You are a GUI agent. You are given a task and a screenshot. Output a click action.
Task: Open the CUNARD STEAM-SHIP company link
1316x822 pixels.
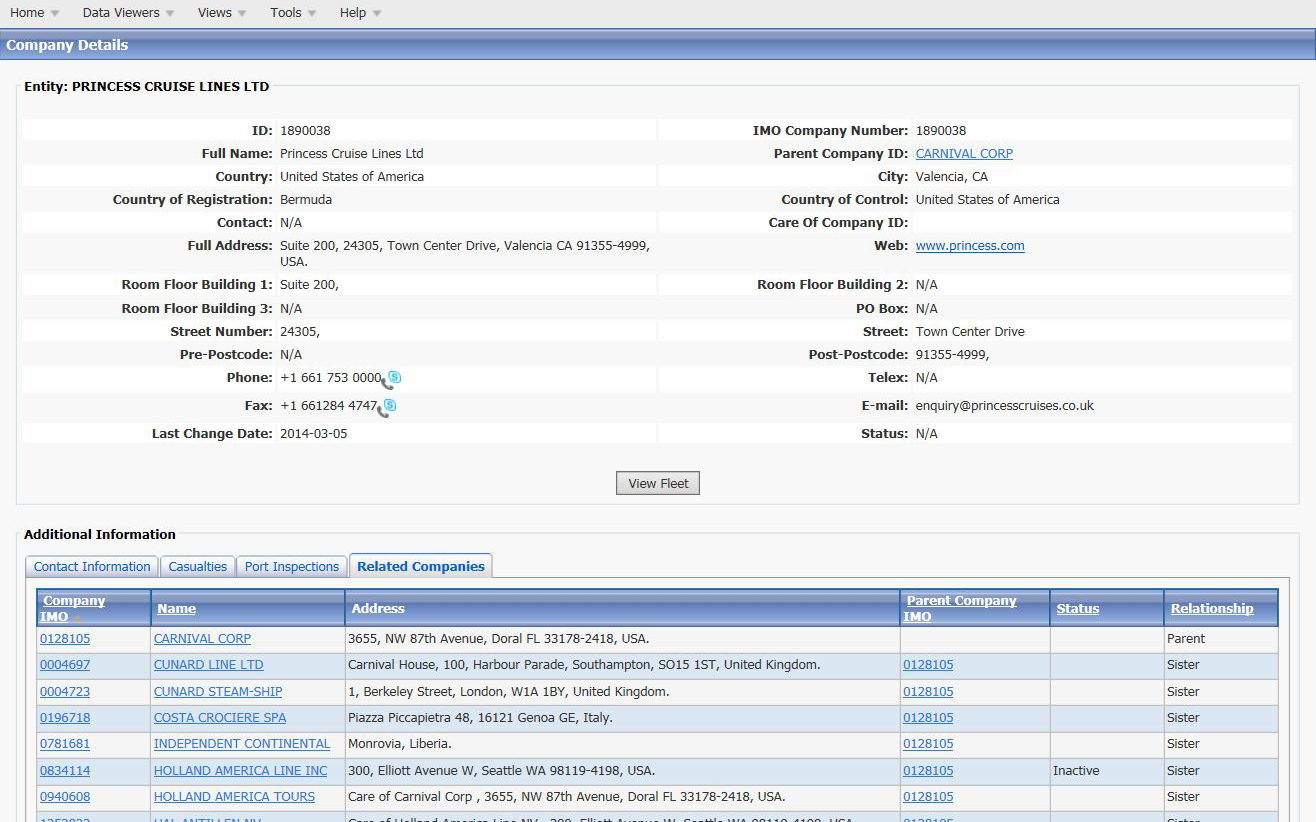coord(218,692)
